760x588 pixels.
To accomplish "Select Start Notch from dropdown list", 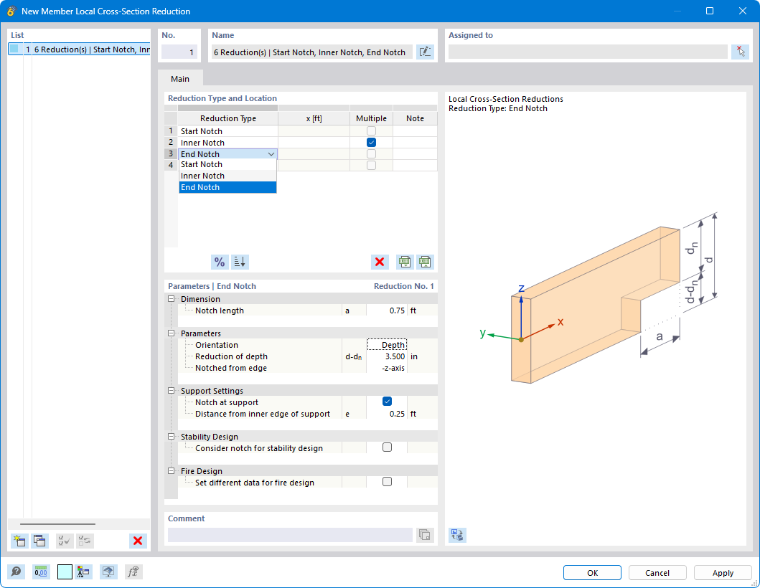I will point(227,164).
